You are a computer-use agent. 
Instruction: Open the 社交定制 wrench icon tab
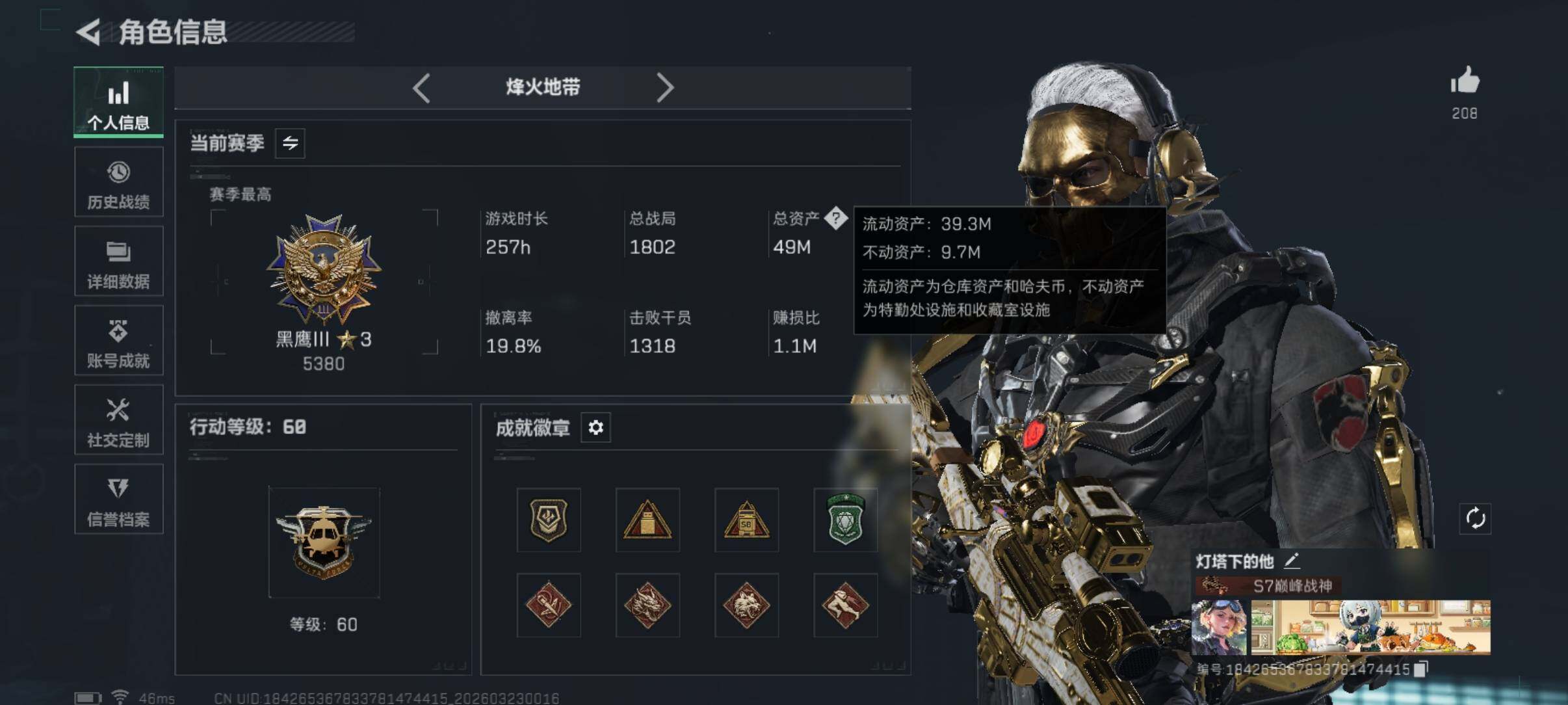[118, 420]
